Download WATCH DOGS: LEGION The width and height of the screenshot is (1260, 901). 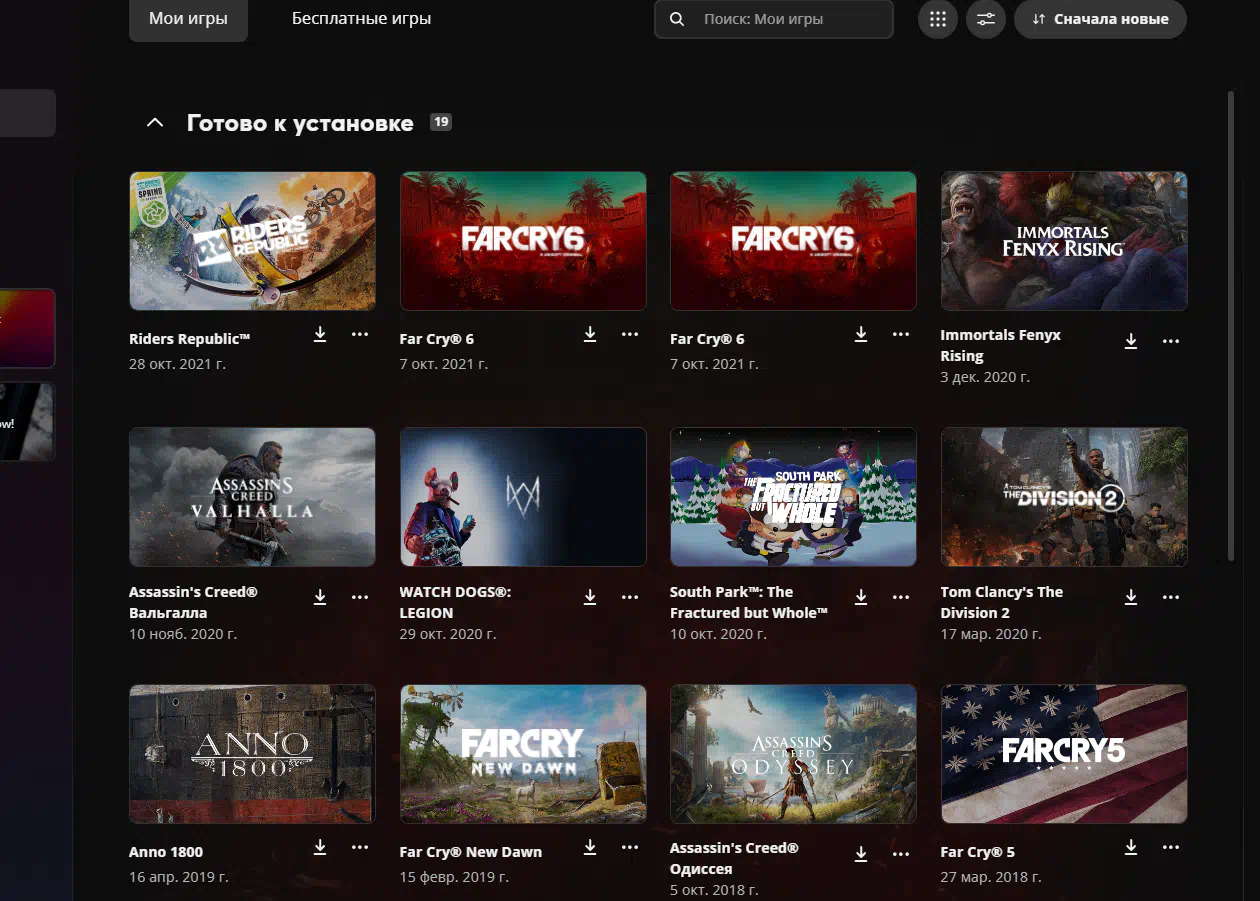point(590,597)
